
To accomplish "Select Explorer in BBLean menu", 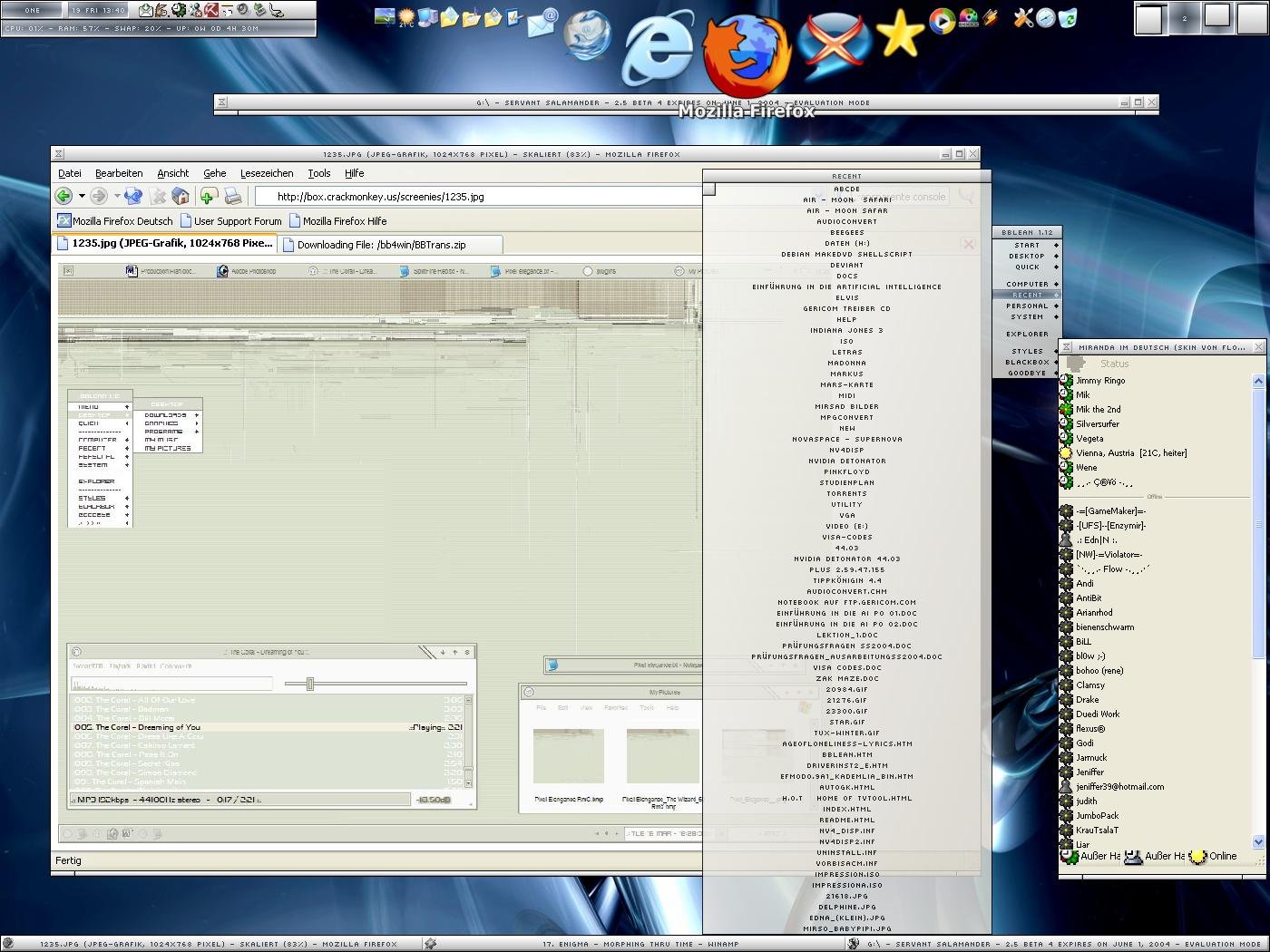I will point(1026,334).
